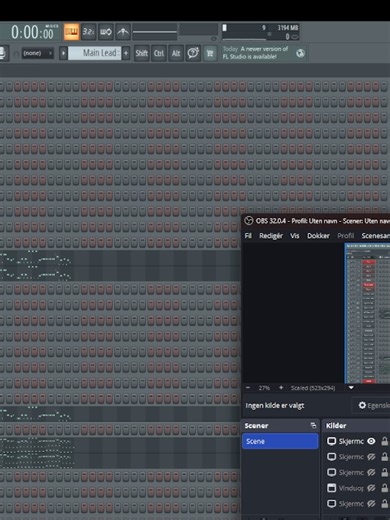
Task: Add a new pattern with the plus button
Action: [x=126, y=53]
